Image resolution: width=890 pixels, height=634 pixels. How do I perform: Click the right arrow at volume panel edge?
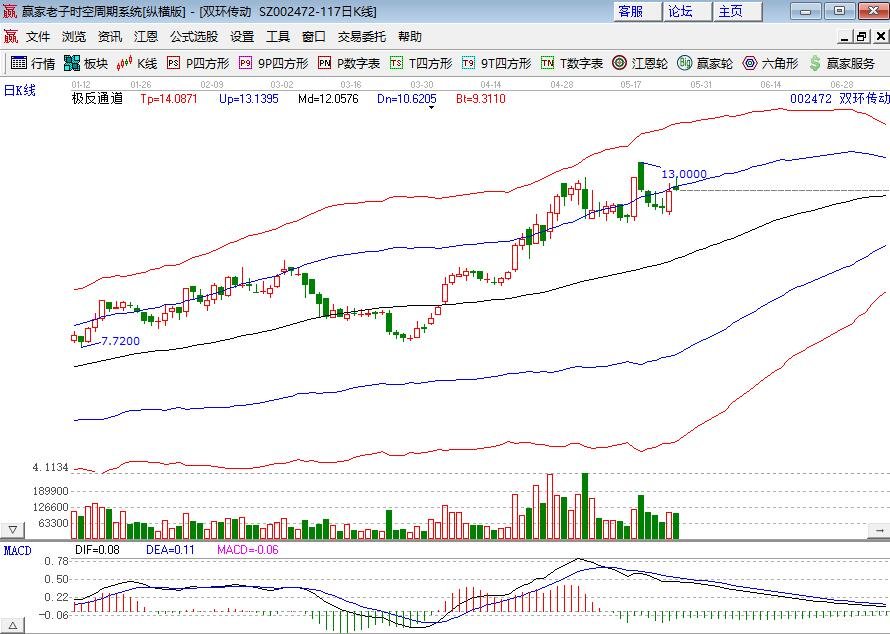[879, 530]
